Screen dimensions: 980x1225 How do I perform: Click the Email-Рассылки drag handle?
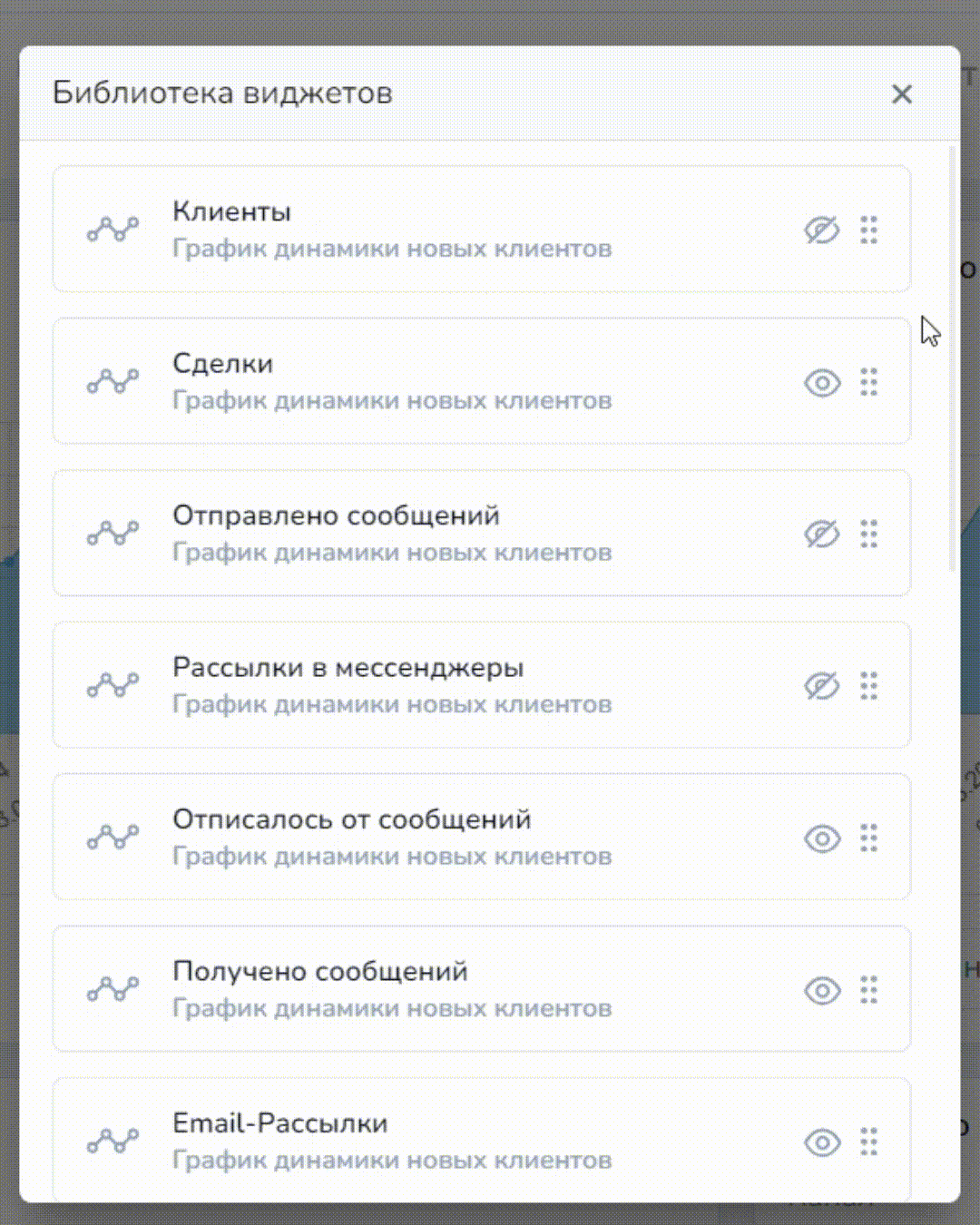(x=869, y=1142)
